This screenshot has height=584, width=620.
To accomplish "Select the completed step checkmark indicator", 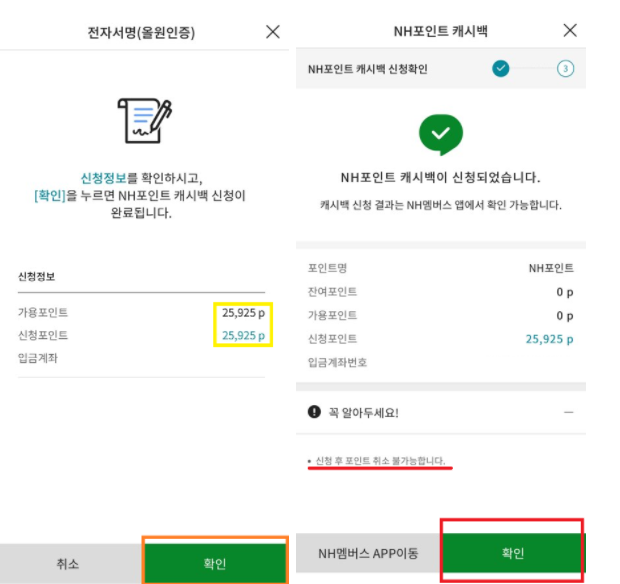I will pyautogui.click(x=501, y=68).
